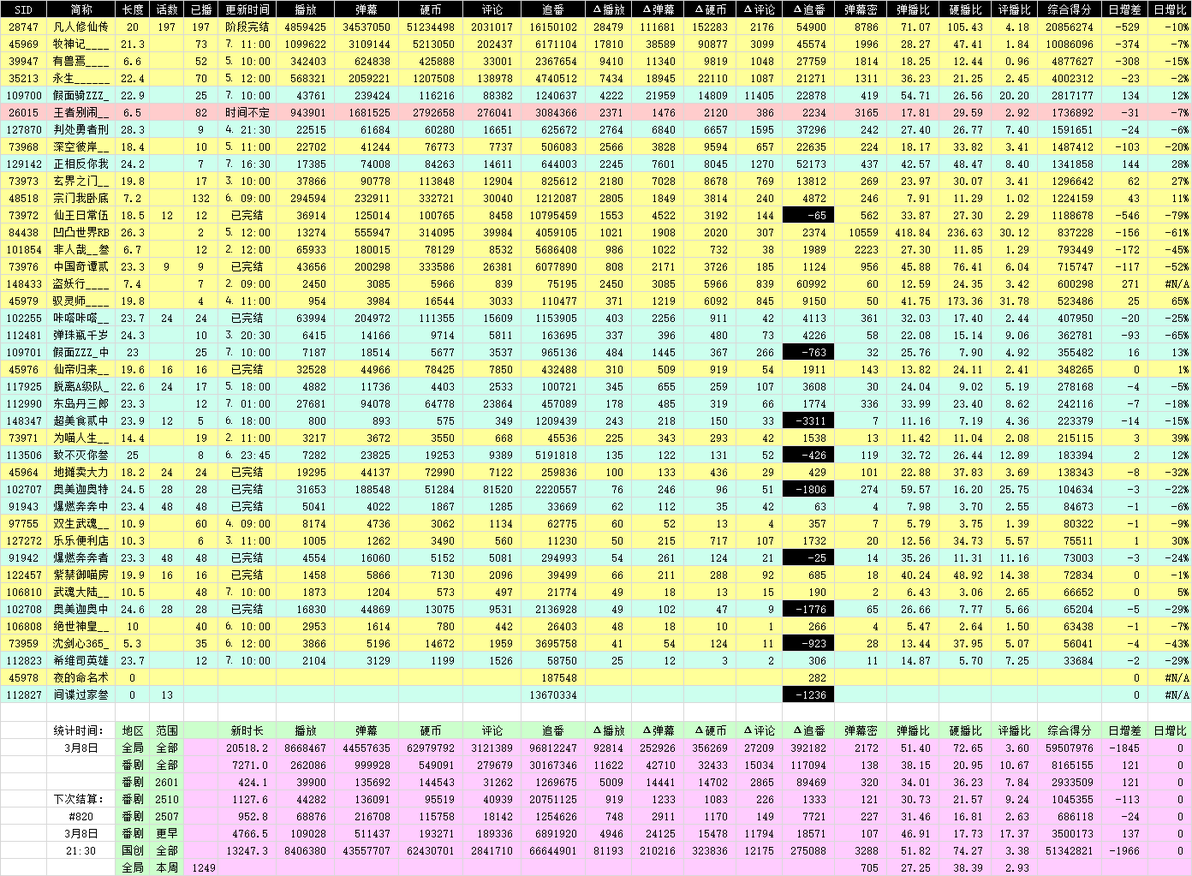The height and width of the screenshot is (876, 1192).
Task: Select the SID column header
Action: [x=23, y=10]
